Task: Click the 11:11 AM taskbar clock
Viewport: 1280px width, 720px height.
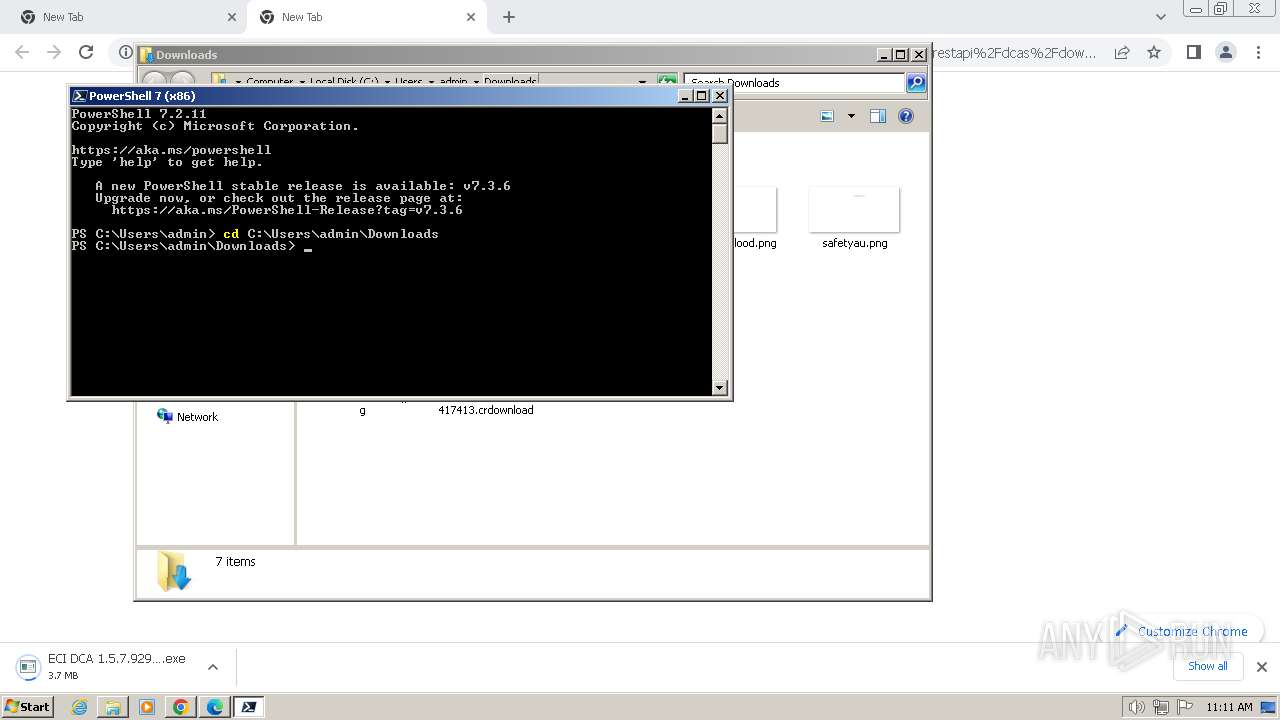Action: (1229, 707)
